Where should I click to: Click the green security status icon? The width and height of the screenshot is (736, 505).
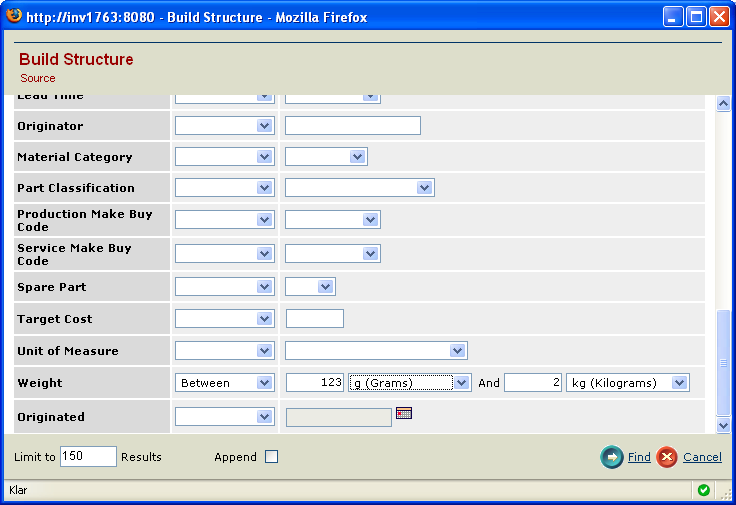704,490
